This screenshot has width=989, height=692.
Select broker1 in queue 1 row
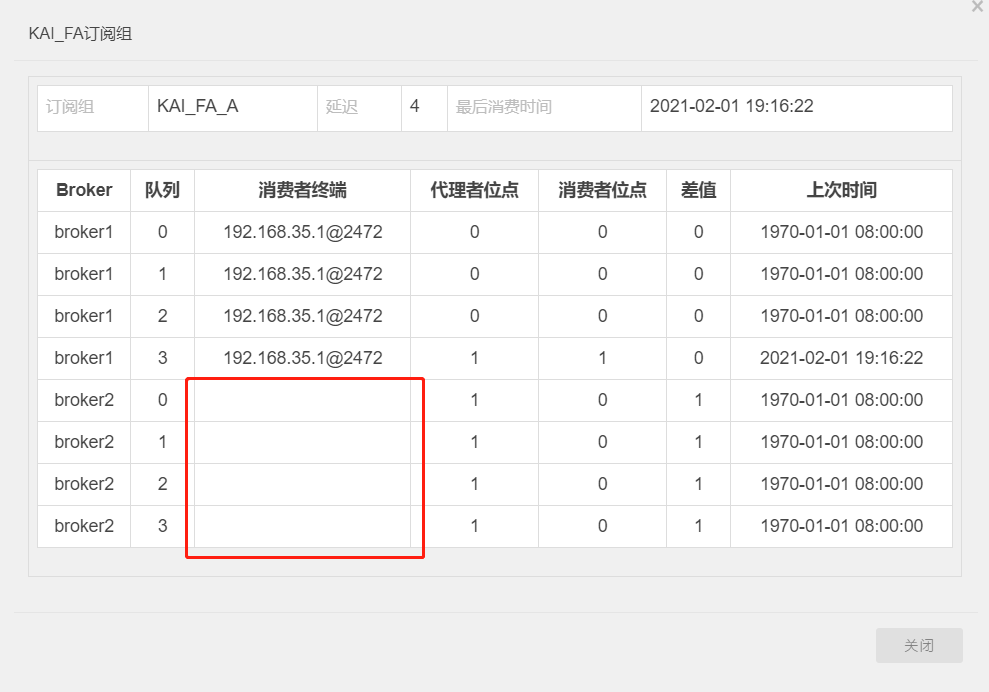click(x=84, y=274)
